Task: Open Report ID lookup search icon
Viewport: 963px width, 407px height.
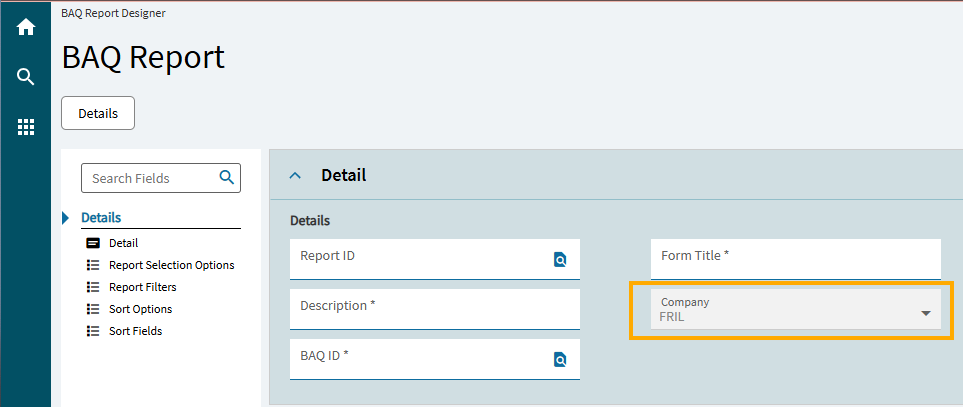Action: [560, 260]
